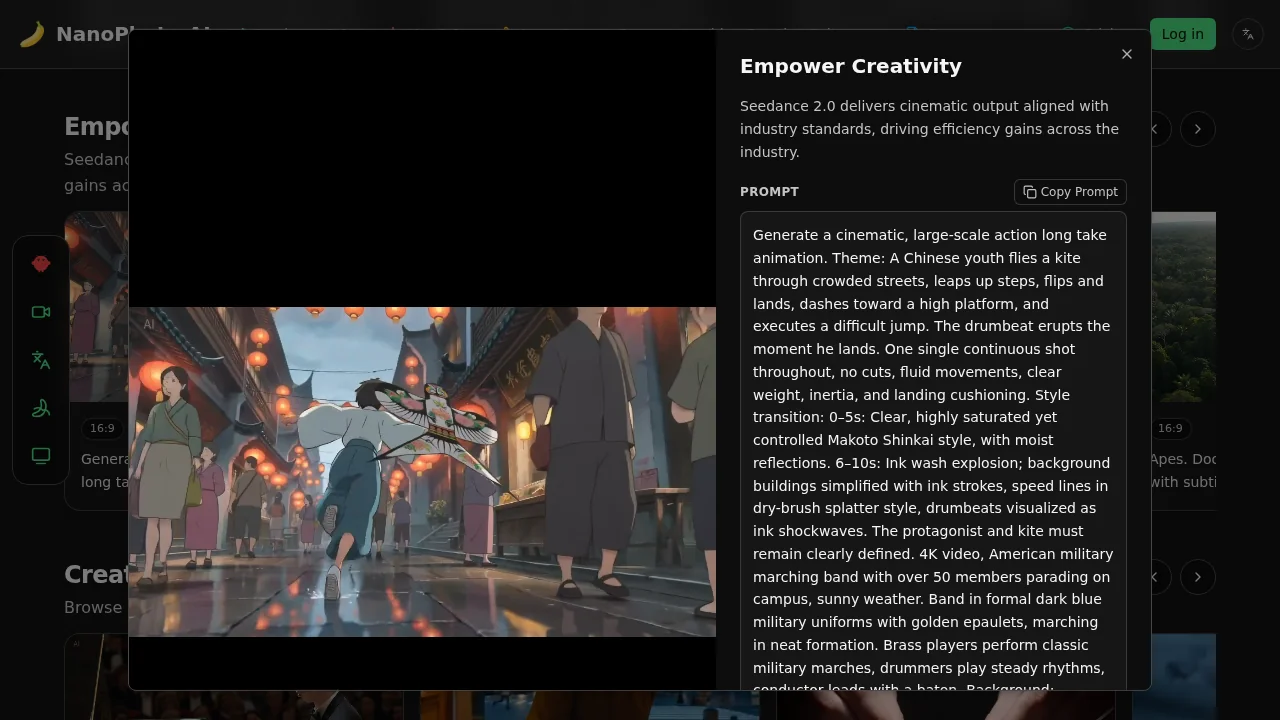Click the NanoPhoto banana logo
Image resolution: width=1280 pixels, height=720 pixels.
click(32, 34)
